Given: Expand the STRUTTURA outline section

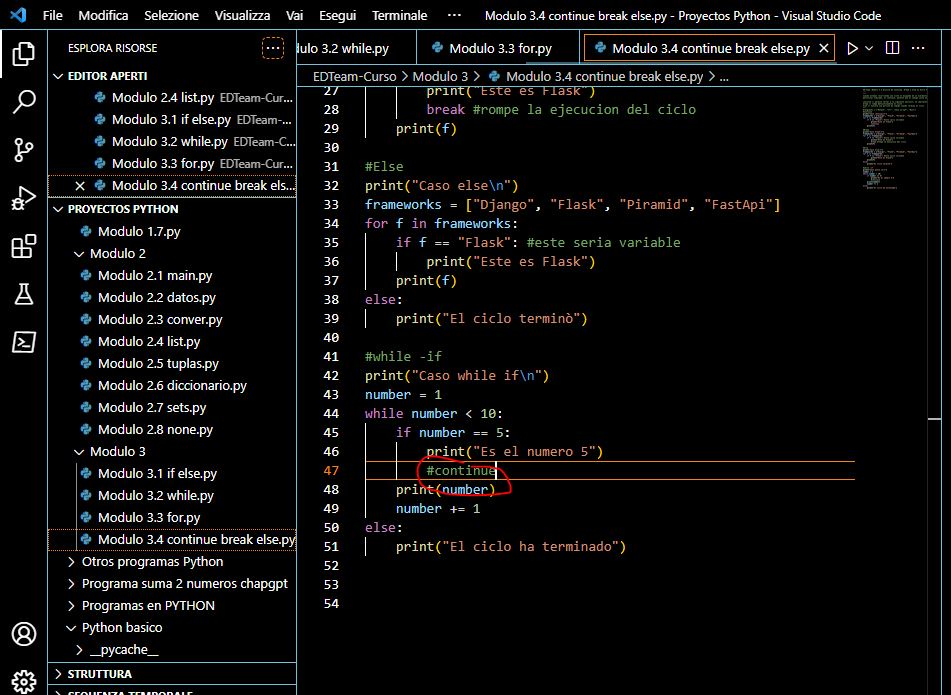Looking at the screenshot, I should 172,674.
